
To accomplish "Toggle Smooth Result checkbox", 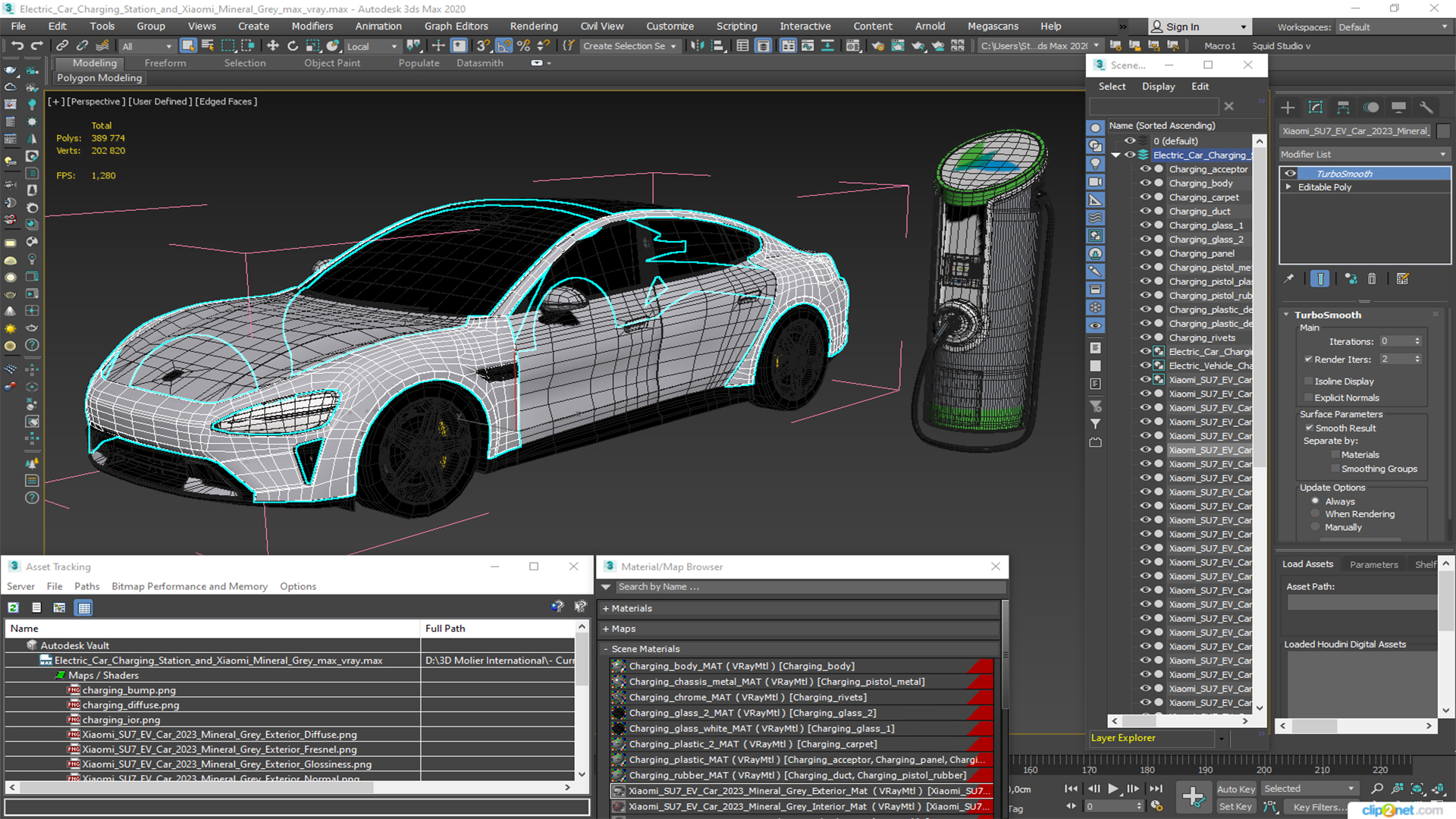I will coord(1308,428).
